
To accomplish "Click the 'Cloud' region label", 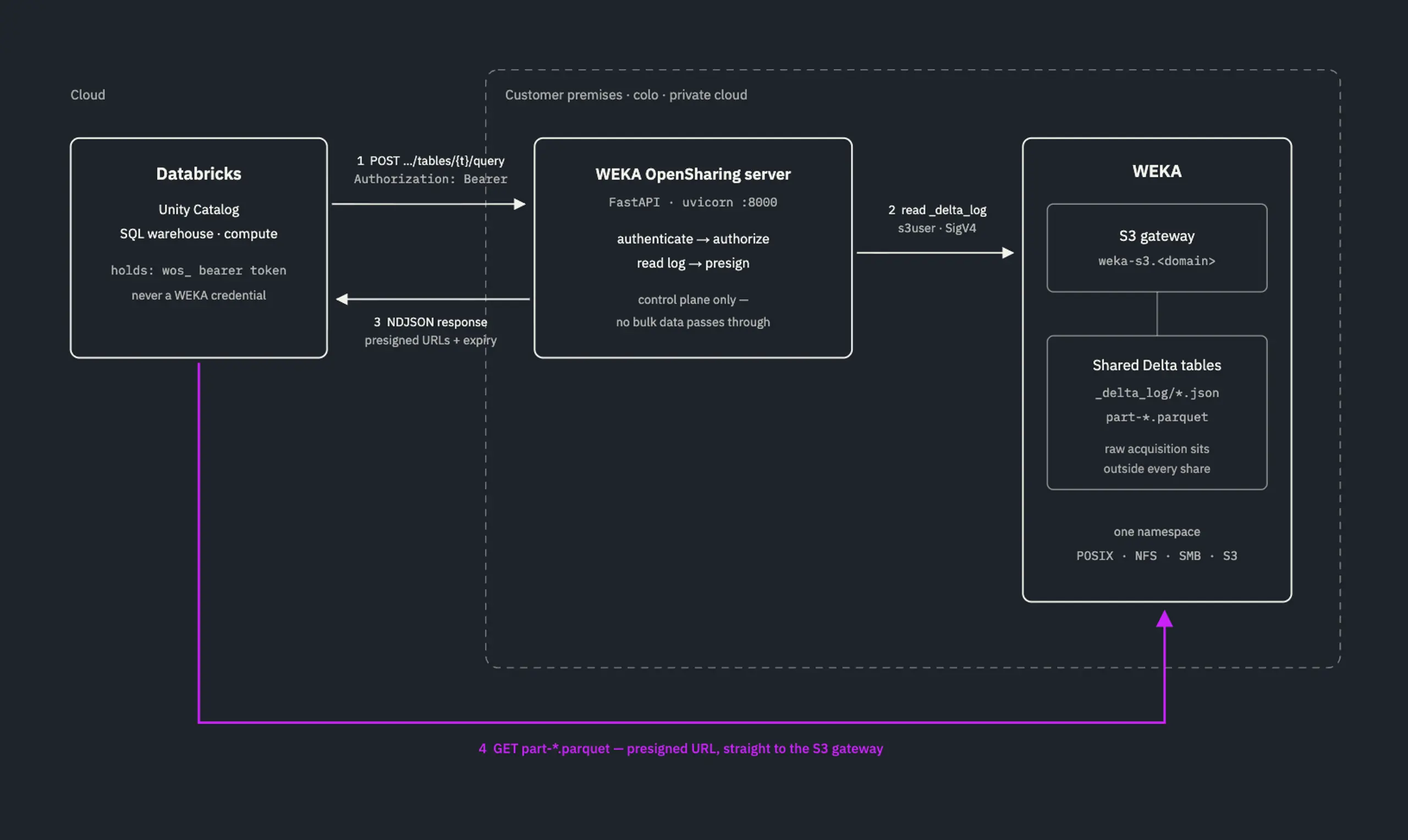I will [88, 95].
